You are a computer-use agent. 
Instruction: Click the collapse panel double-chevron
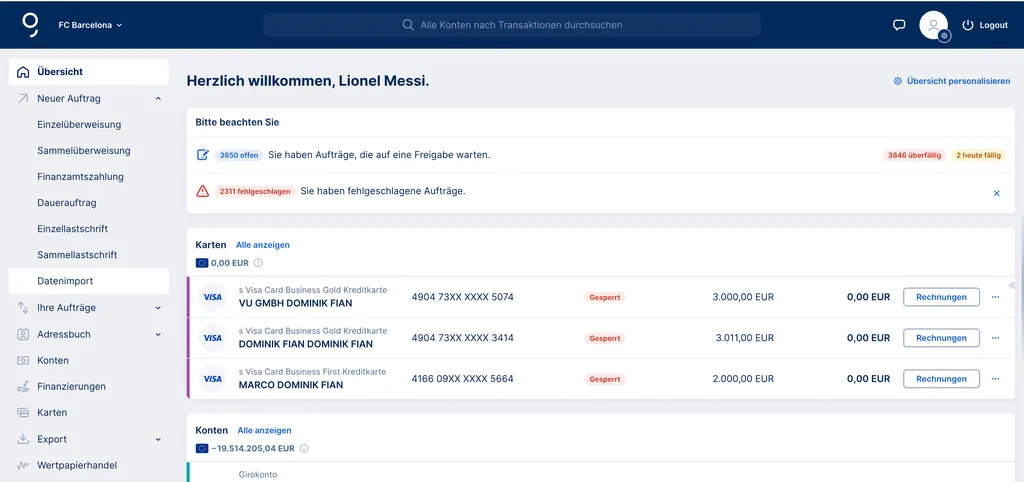(1012, 285)
